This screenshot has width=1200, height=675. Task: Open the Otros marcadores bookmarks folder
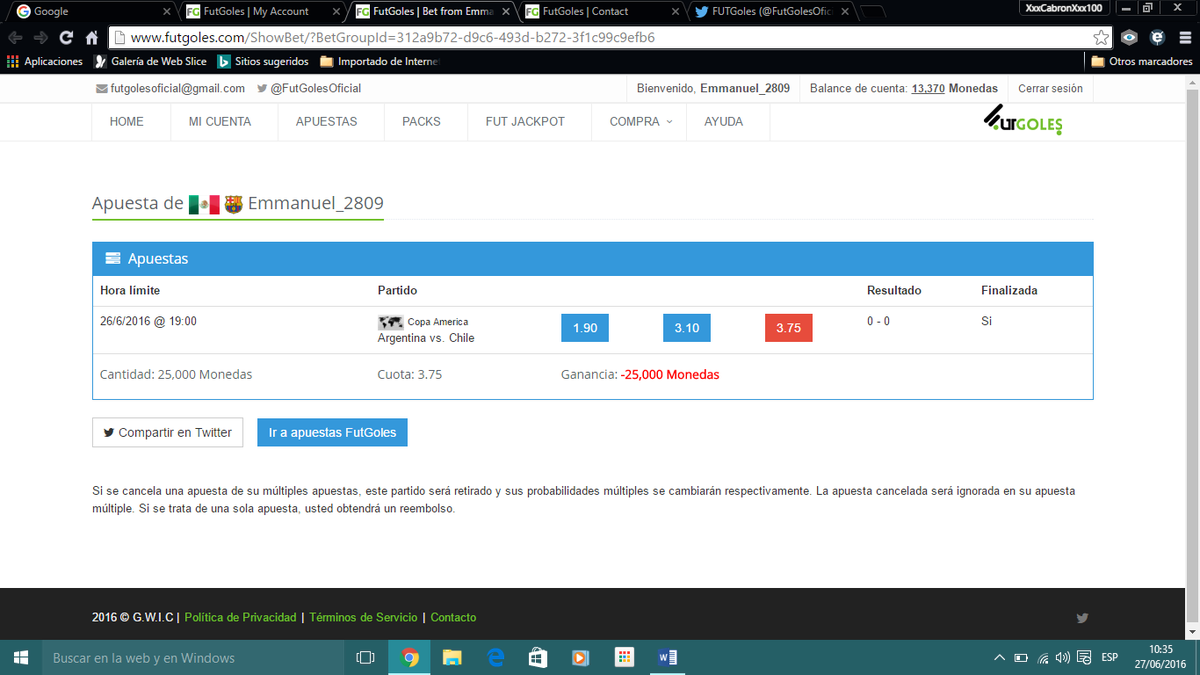pyautogui.click(x=1142, y=61)
